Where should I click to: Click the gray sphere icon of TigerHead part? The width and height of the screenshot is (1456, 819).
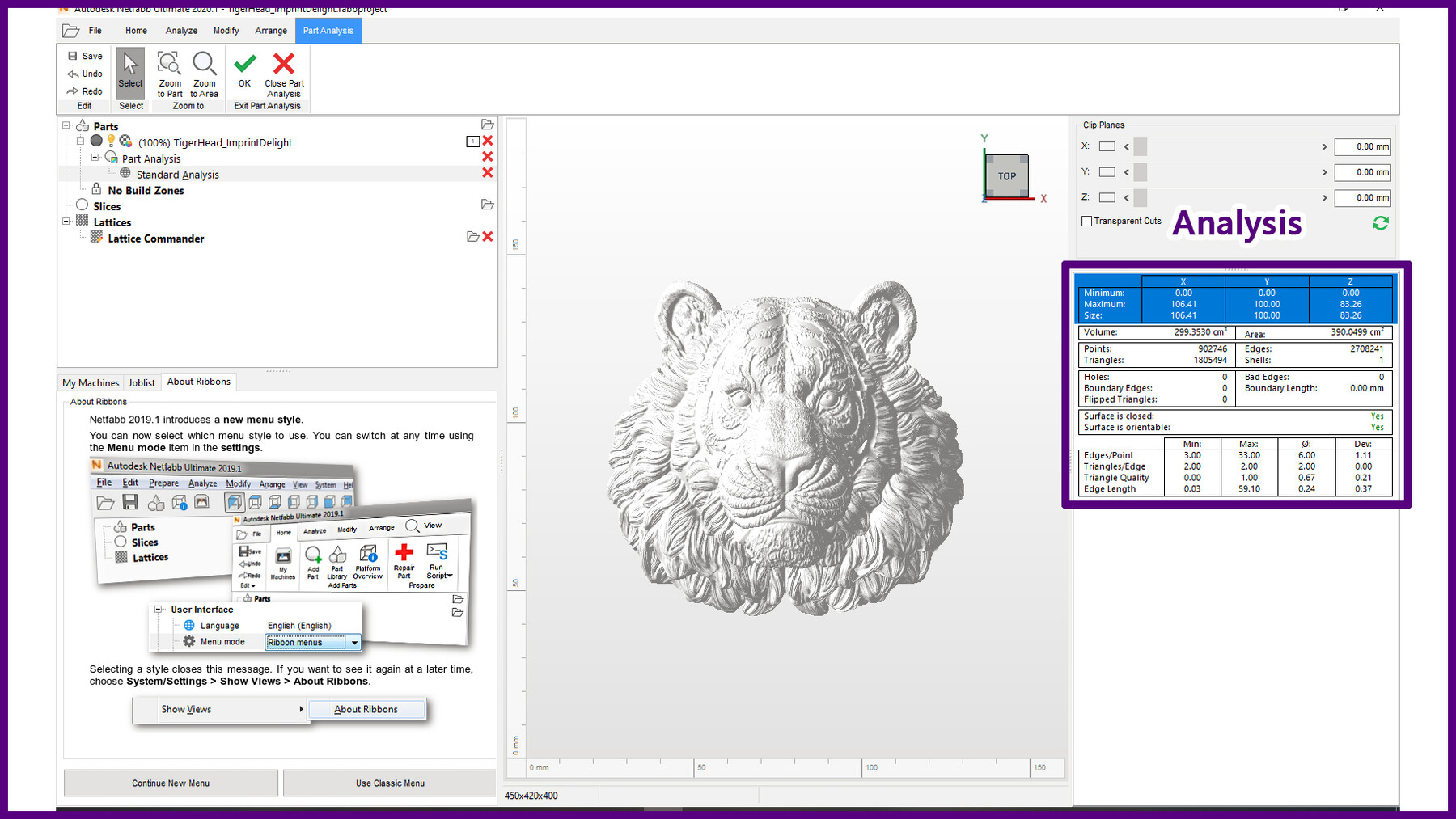(96, 141)
